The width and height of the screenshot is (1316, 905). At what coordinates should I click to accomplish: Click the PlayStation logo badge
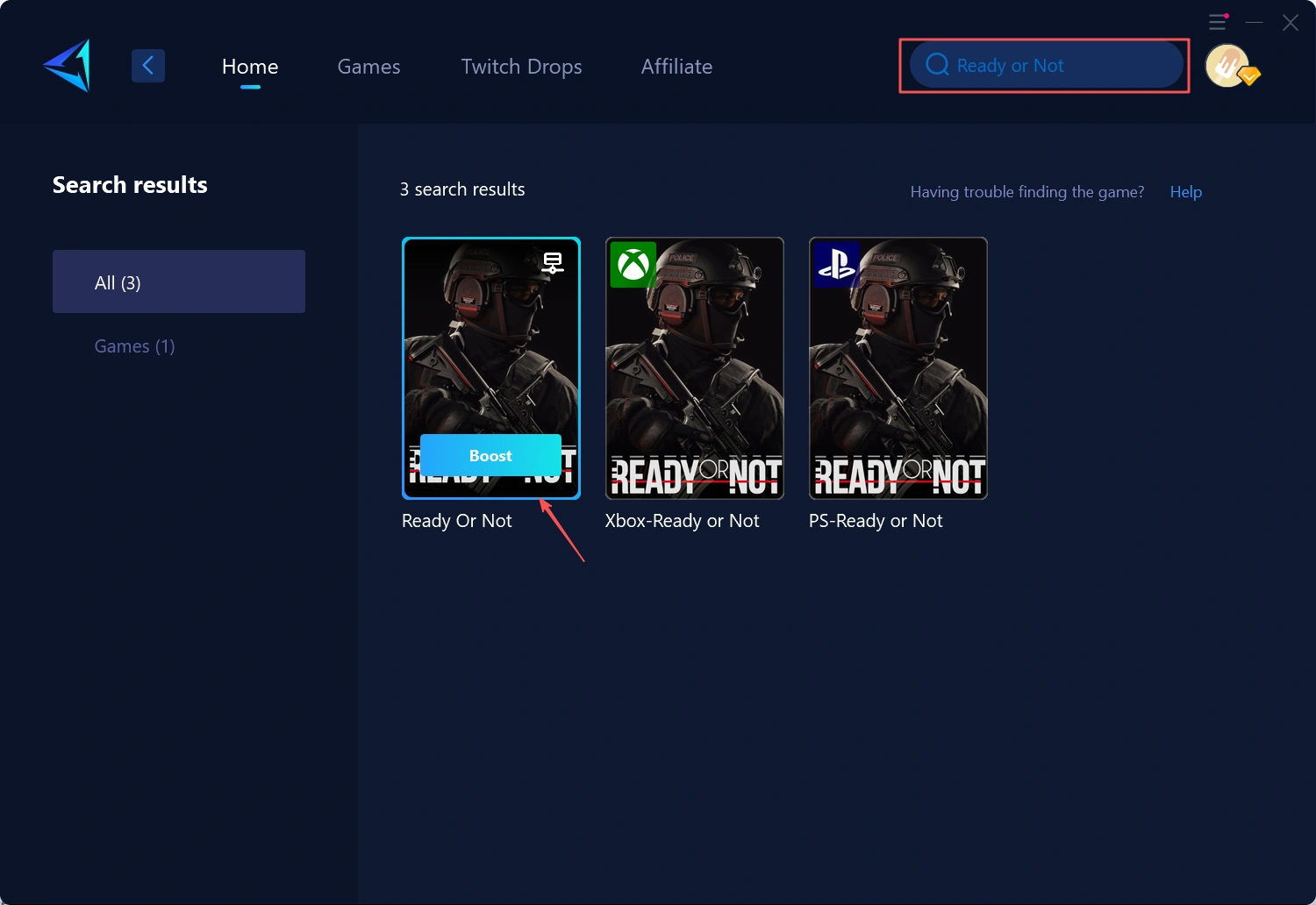pyautogui.click(x=837, y=265)
